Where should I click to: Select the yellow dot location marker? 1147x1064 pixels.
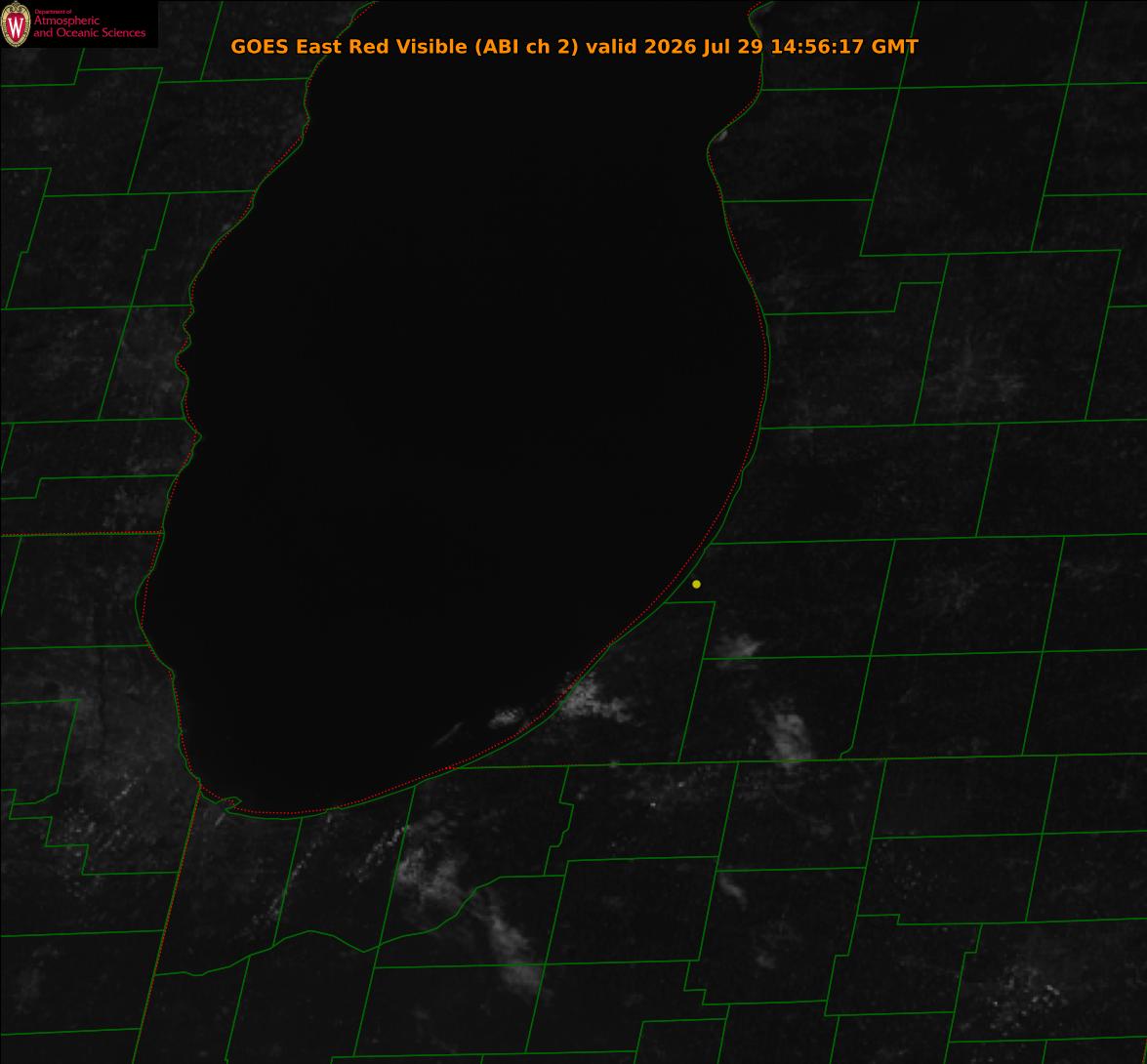[696, 584]
